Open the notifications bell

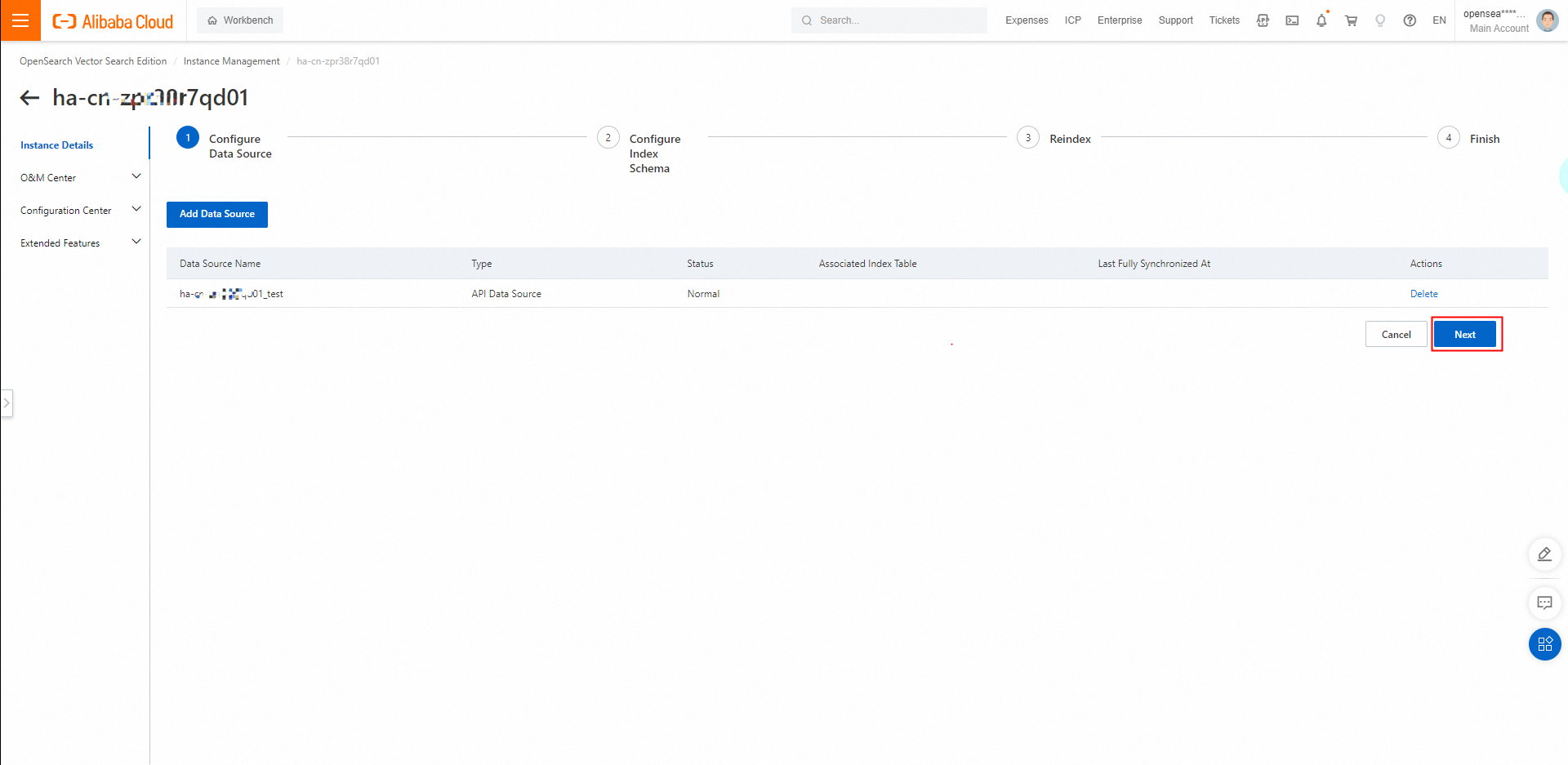pyautogui.click(x=1321, y=20)
